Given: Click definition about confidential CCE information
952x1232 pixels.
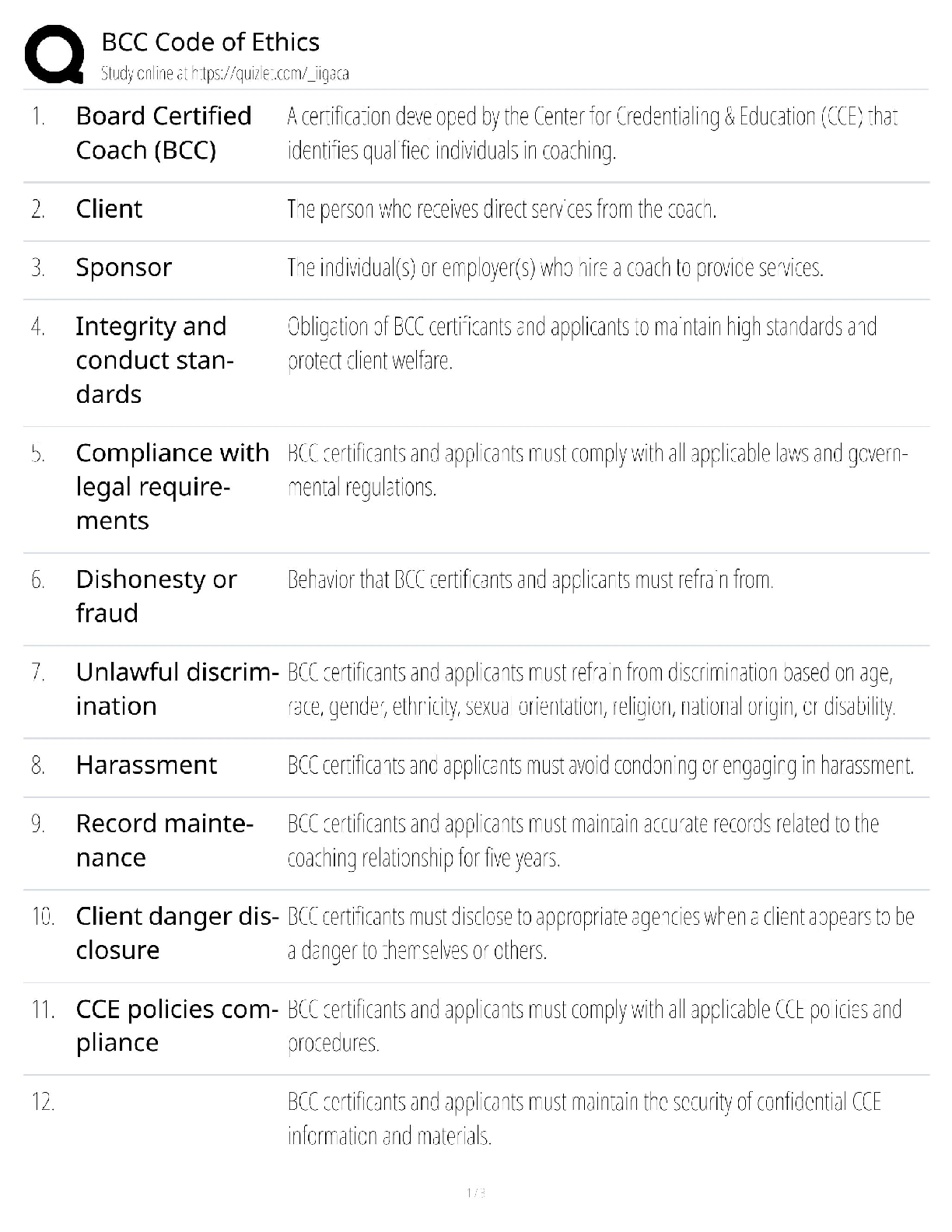Looking at the screenshot, I should tap(583, 1118).
